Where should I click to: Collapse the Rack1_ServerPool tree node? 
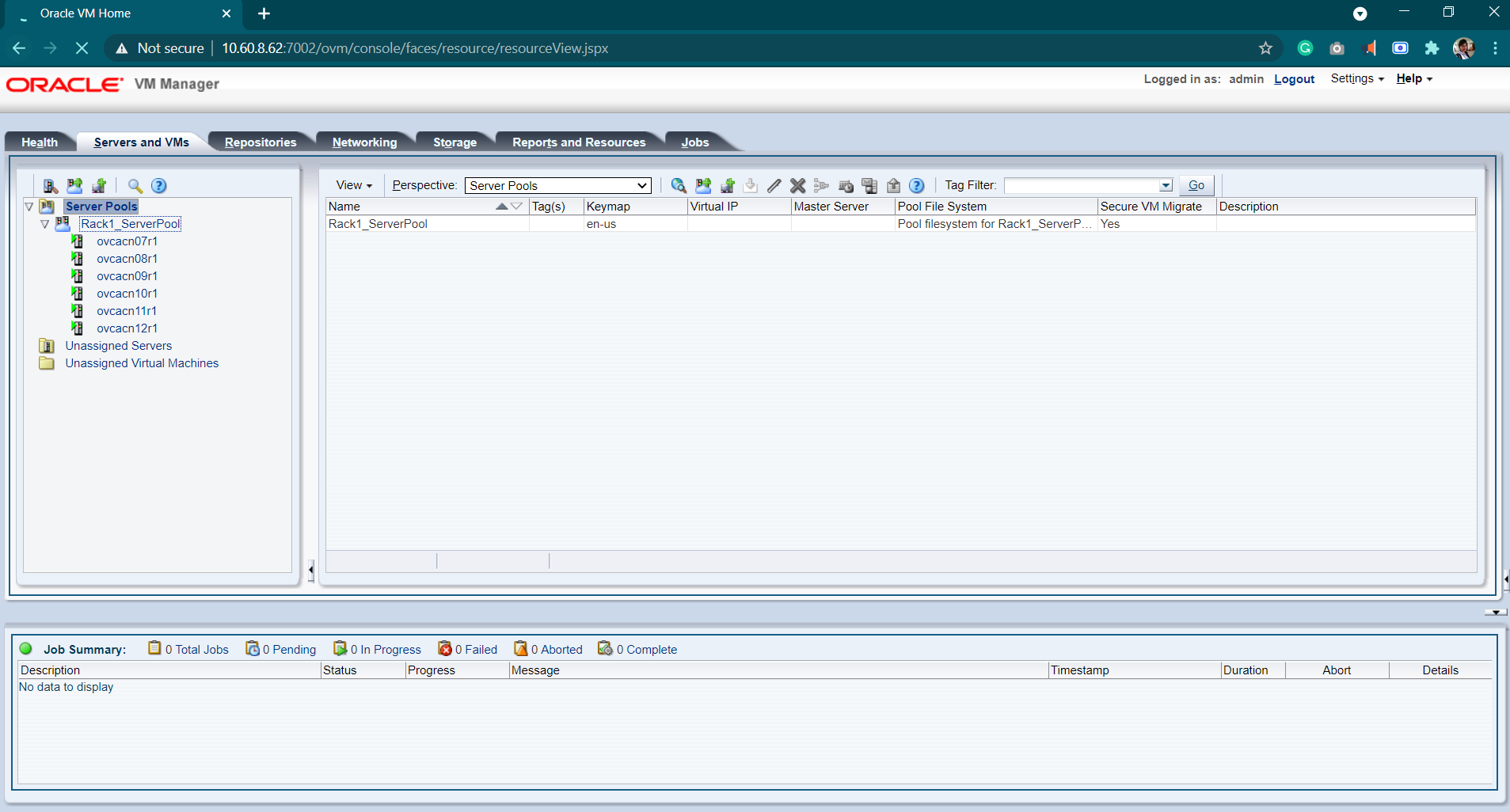tap(45, 225)
